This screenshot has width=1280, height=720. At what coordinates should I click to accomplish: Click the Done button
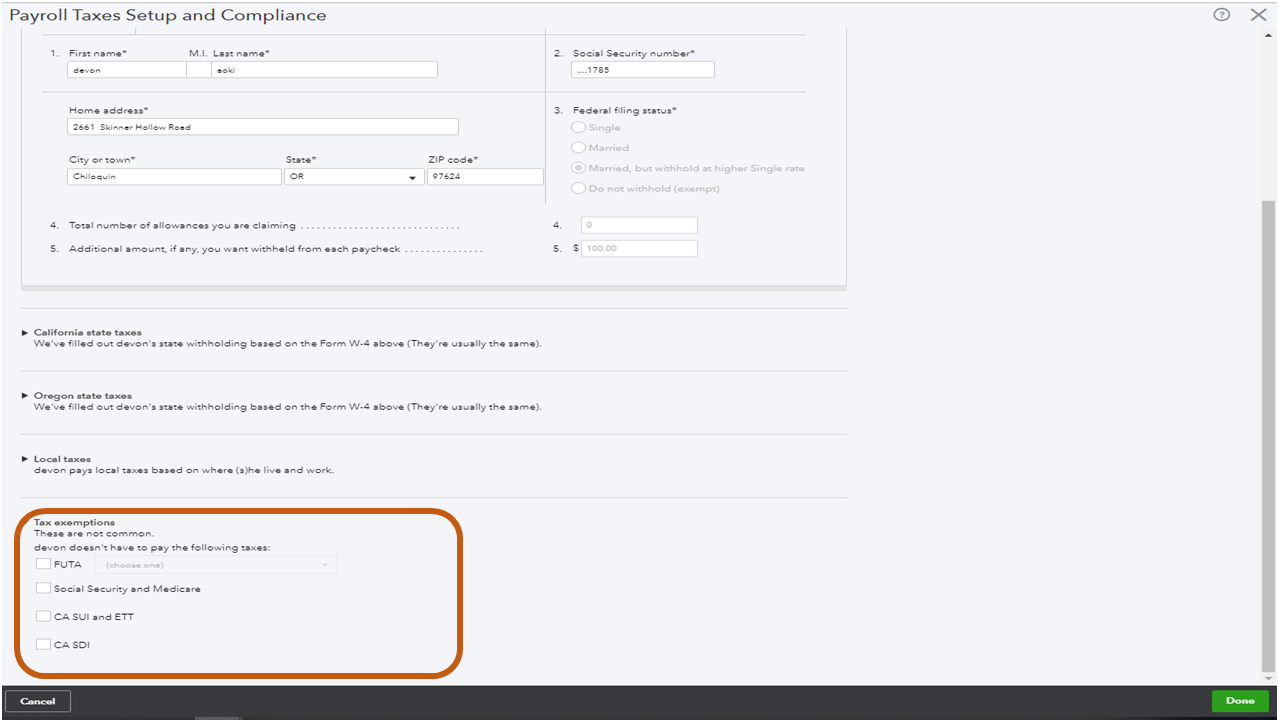(x=1239, y=701)
